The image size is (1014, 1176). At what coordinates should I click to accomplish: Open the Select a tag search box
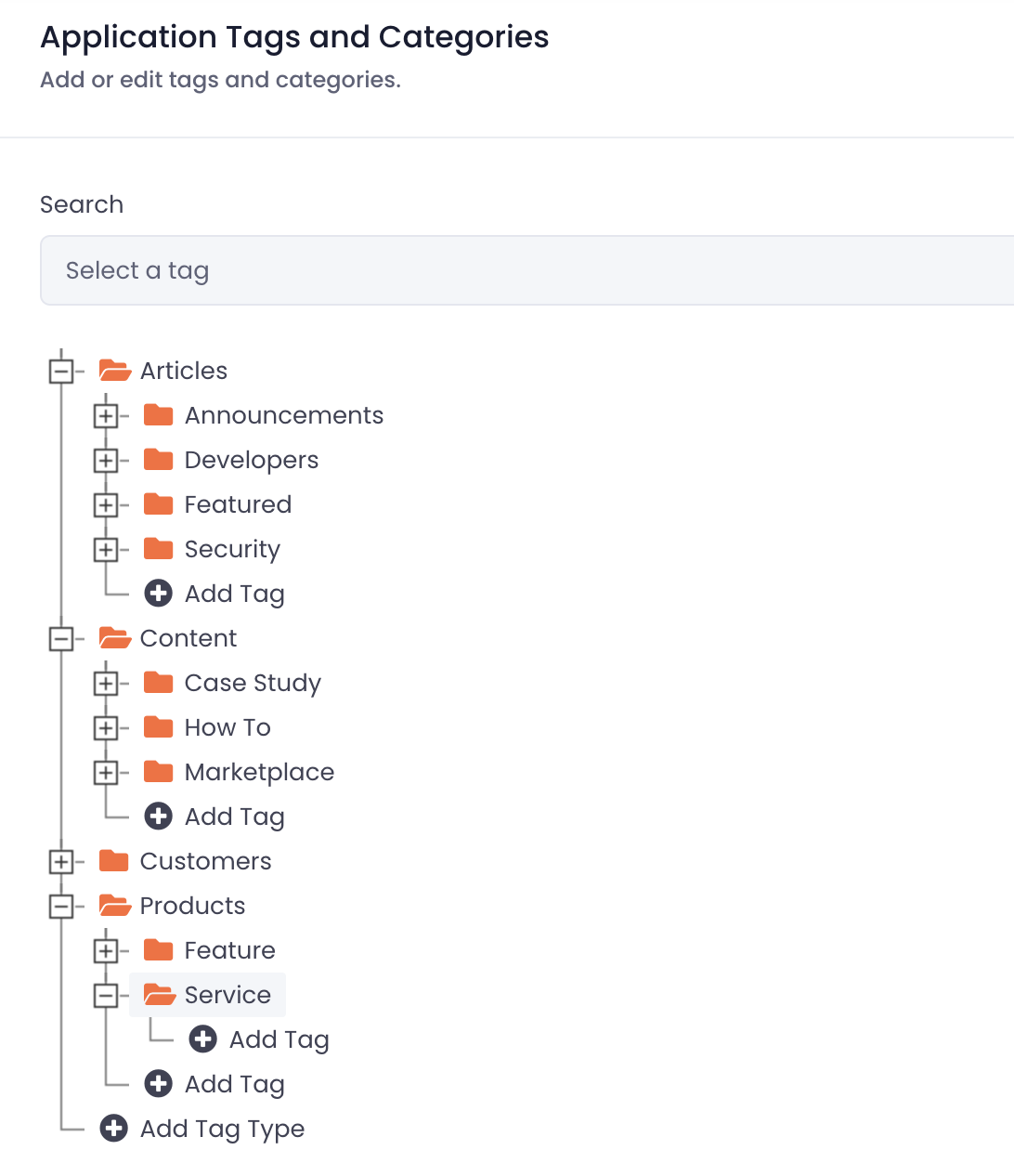pyautogui.click(x=527, y=270)
